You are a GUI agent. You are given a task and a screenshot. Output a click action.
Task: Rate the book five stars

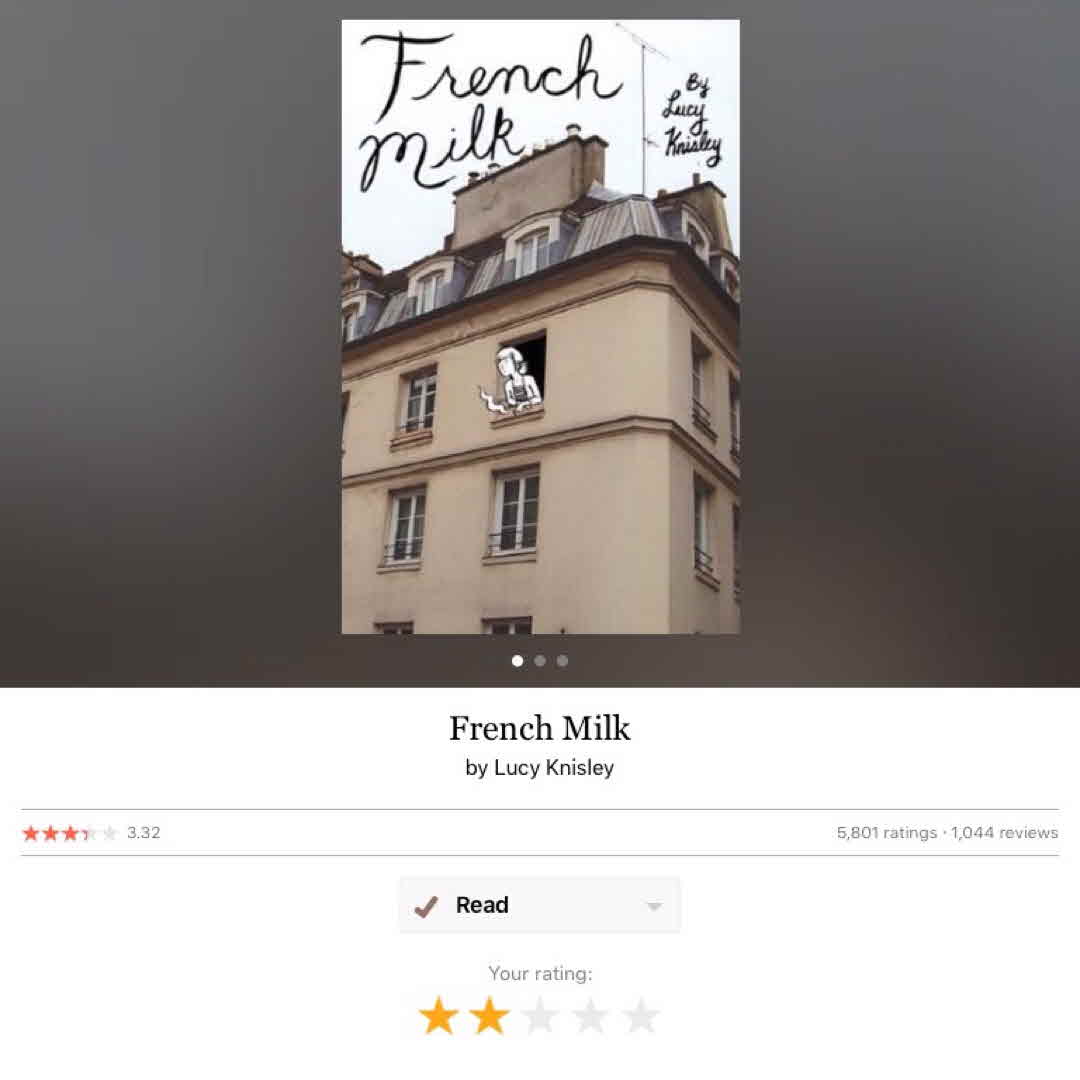pyautogui.click(x=641, y=1015)
